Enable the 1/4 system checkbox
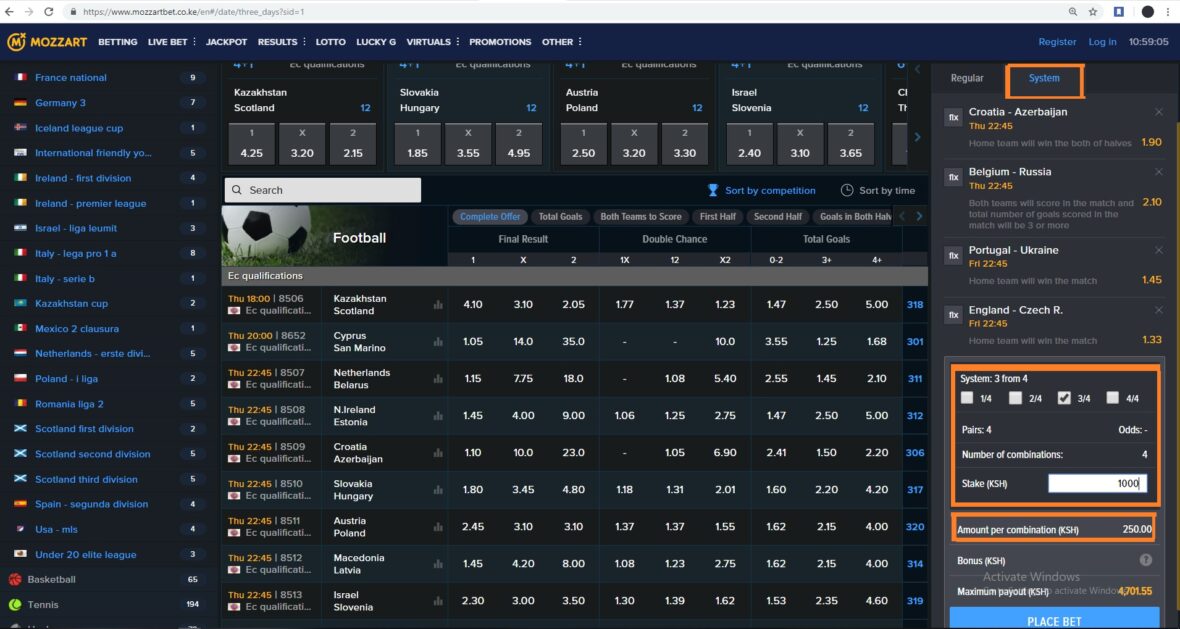Viewport: 1180px width, 629px height. coord(967,397)
